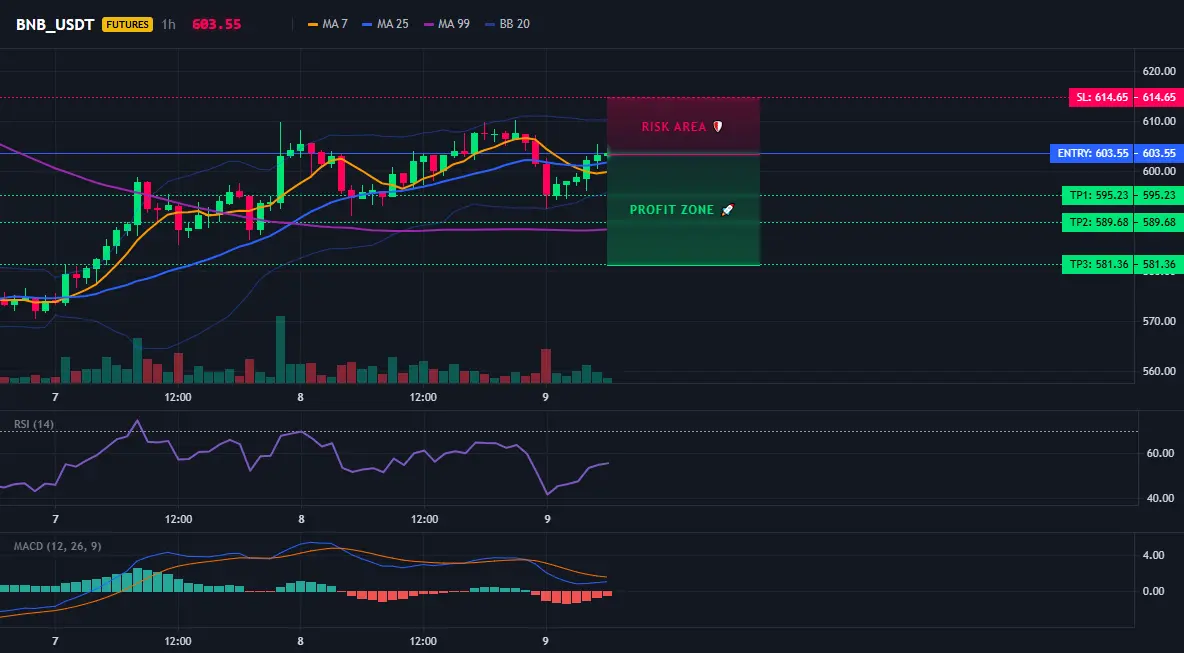The image size is (1184, 653).
Task: Click the 570.00 price axis label
Action: (x=1159, y=321)
